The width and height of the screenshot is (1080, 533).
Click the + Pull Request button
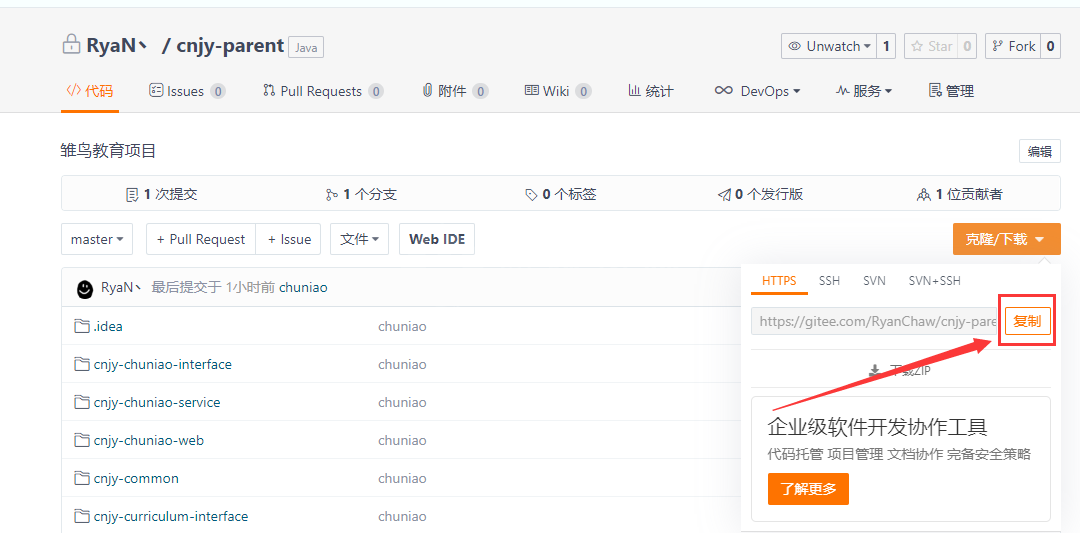[201, 239]
